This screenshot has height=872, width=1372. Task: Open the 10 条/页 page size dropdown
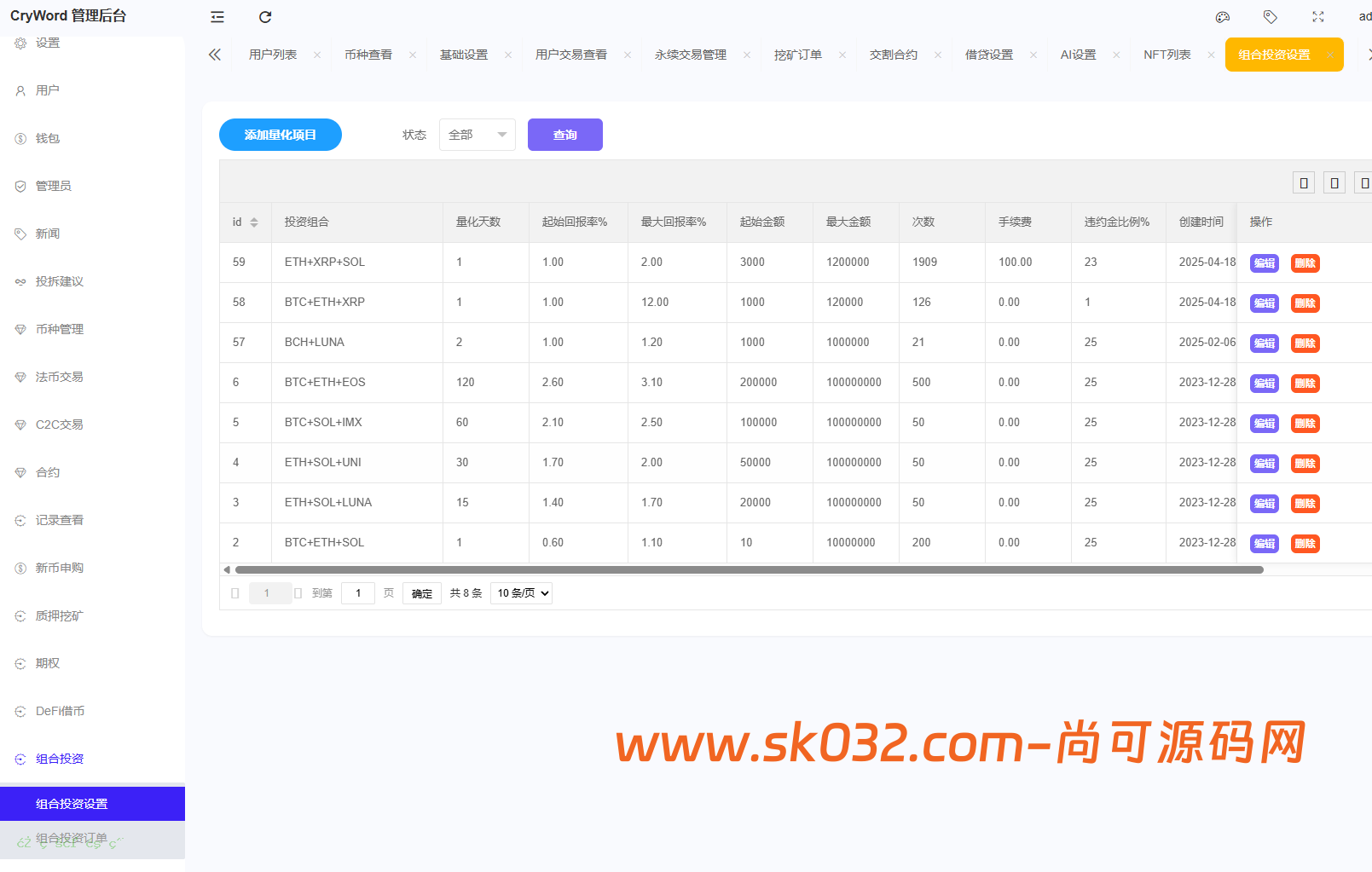[521, 593]
